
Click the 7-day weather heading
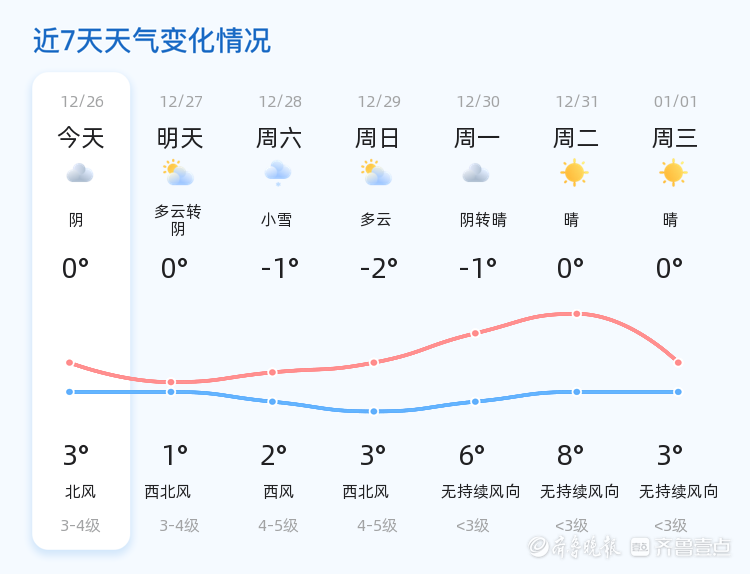point(151,41)
